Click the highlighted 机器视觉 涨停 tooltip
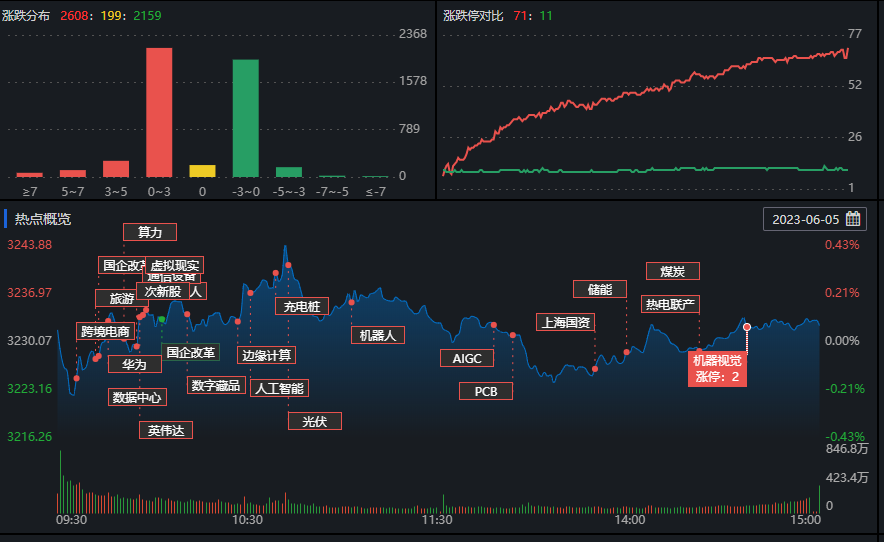 point(718,369)
